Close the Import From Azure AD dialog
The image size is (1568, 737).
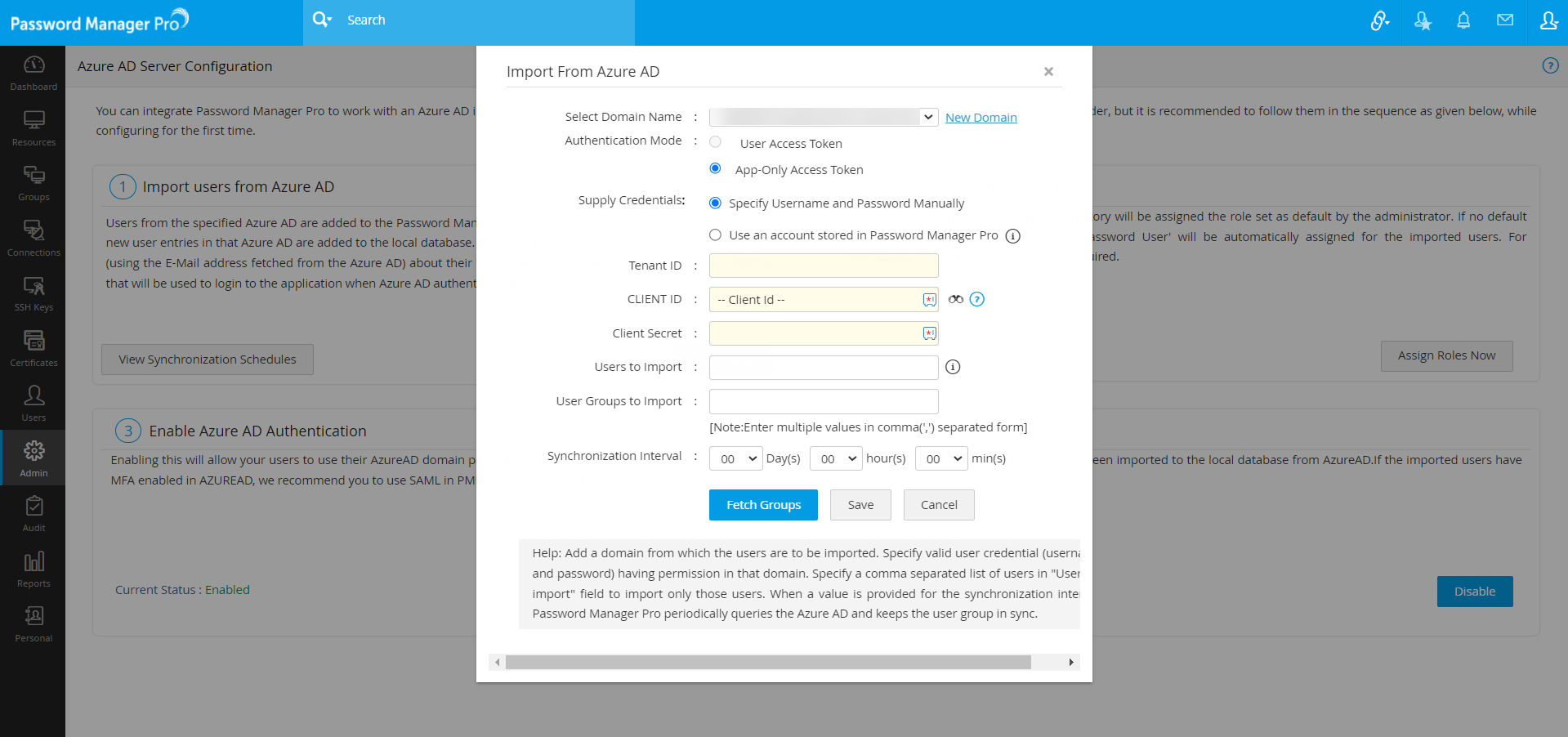[1048, 72]
